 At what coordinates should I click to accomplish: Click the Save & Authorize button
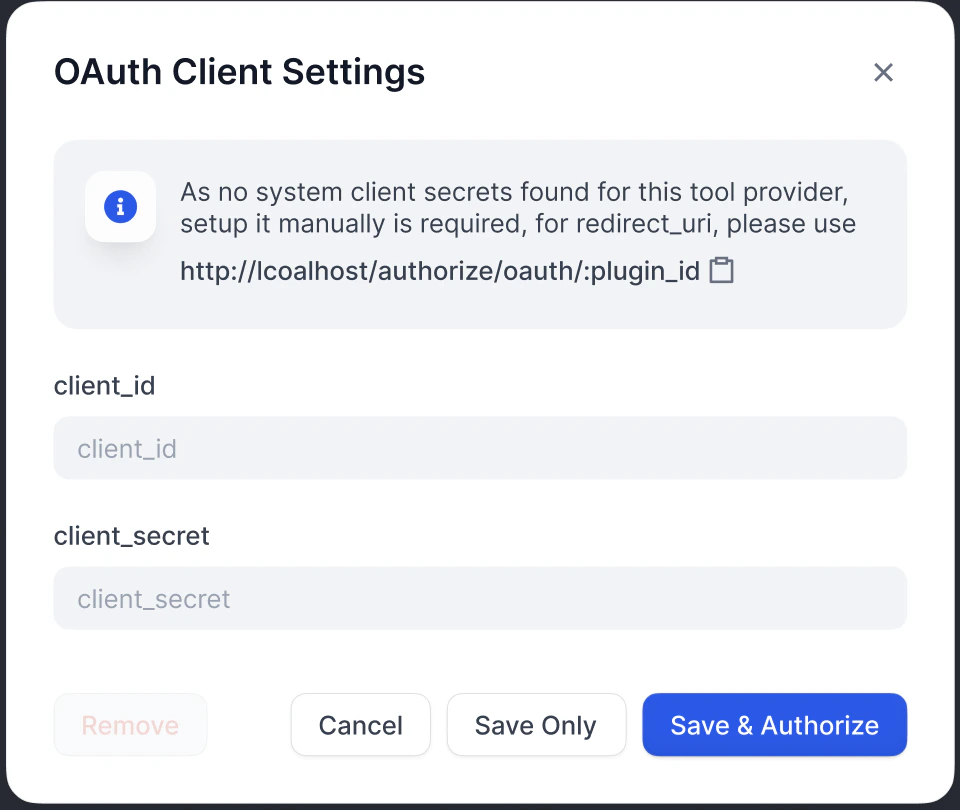[x=774, y=725]
